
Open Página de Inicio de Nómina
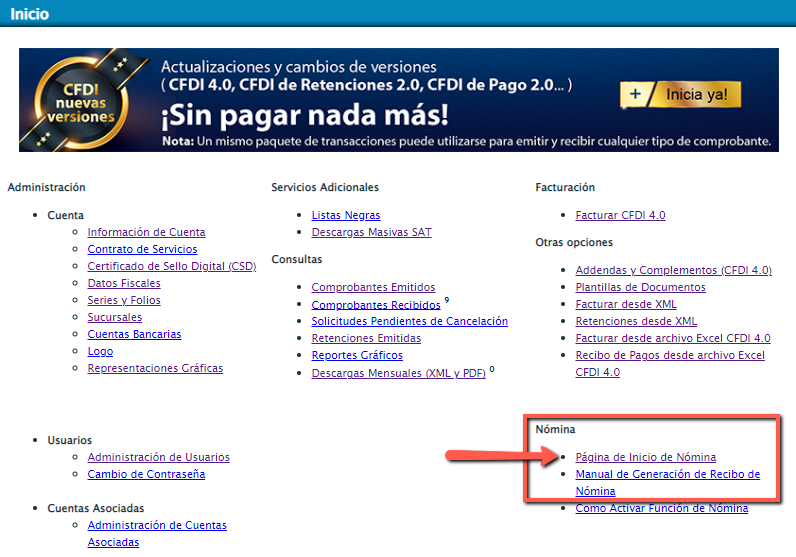(645, 457)
